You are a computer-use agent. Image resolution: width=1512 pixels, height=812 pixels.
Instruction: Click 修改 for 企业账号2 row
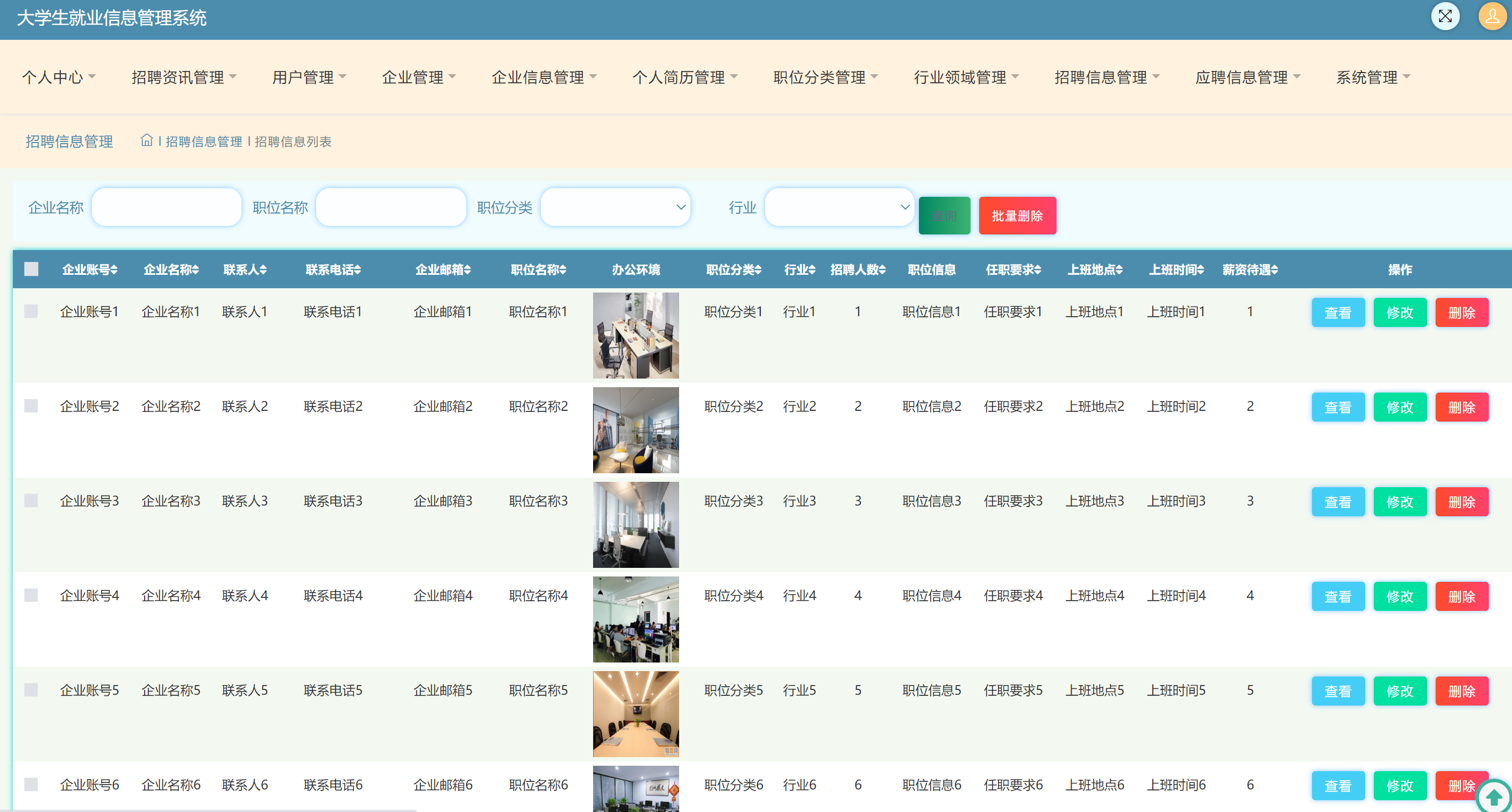click(1400, 407)
